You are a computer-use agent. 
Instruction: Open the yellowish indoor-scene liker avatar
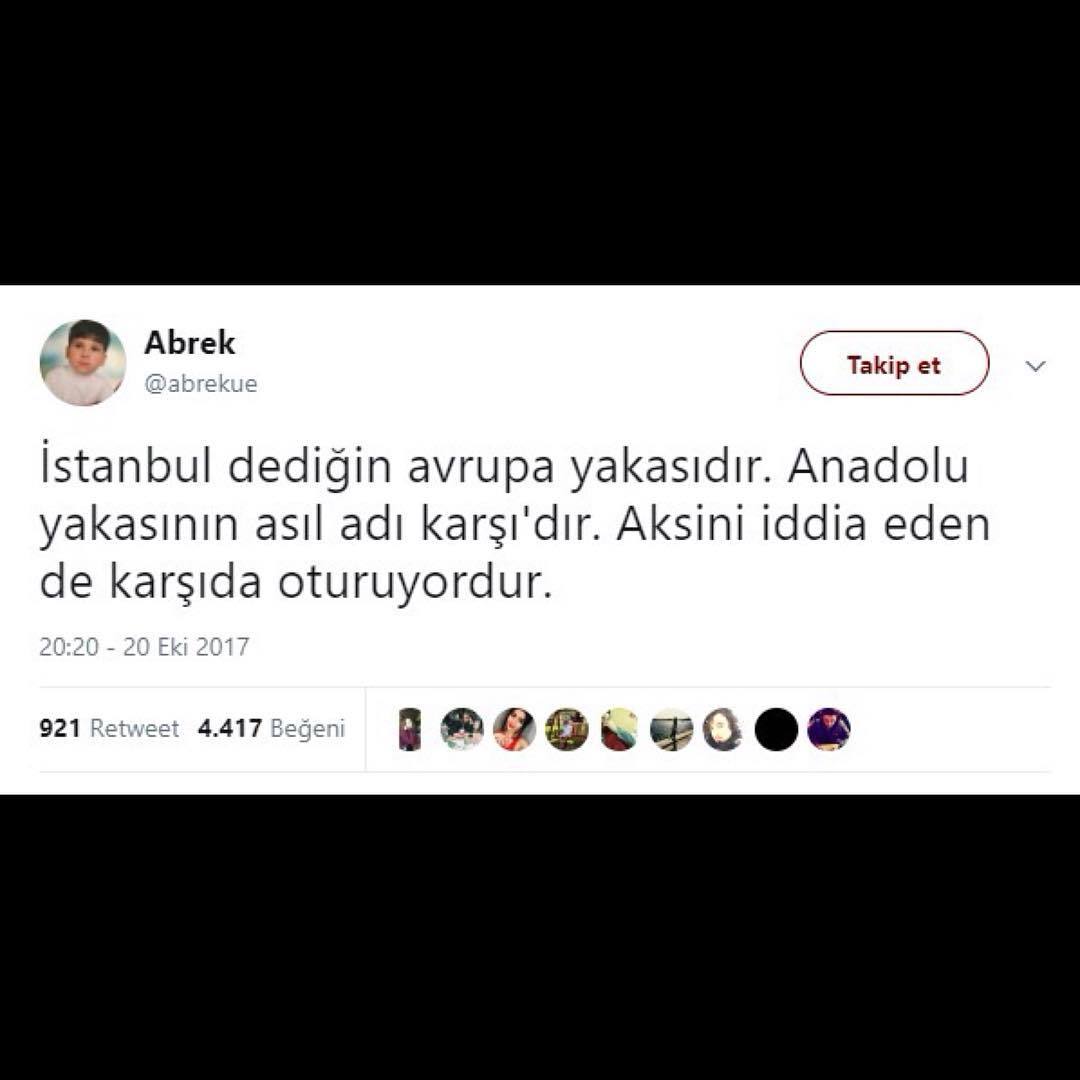[567, 729]
